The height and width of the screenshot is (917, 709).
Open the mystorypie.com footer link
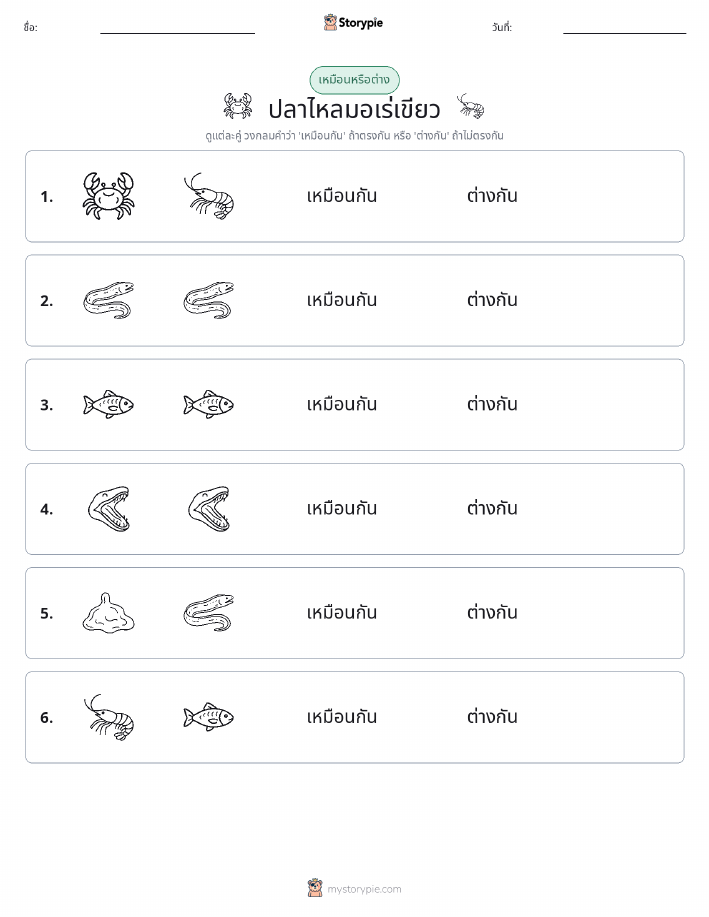click(354, 888)
